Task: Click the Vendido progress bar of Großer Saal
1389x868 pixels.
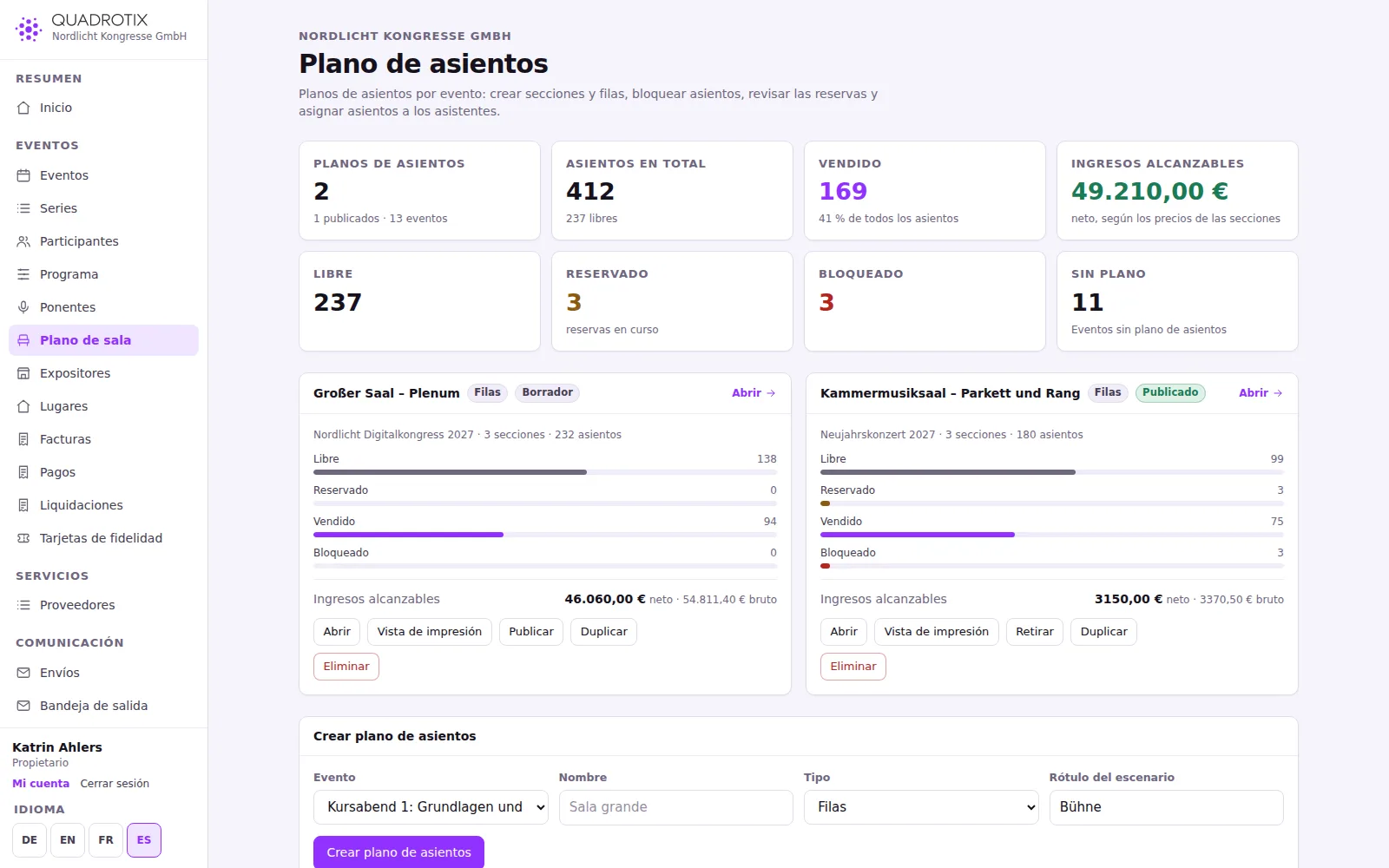Action: point(545,535)
